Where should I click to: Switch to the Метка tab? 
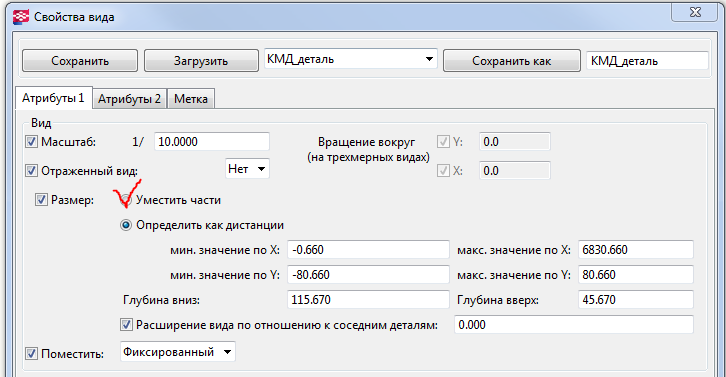click(191, 99)
